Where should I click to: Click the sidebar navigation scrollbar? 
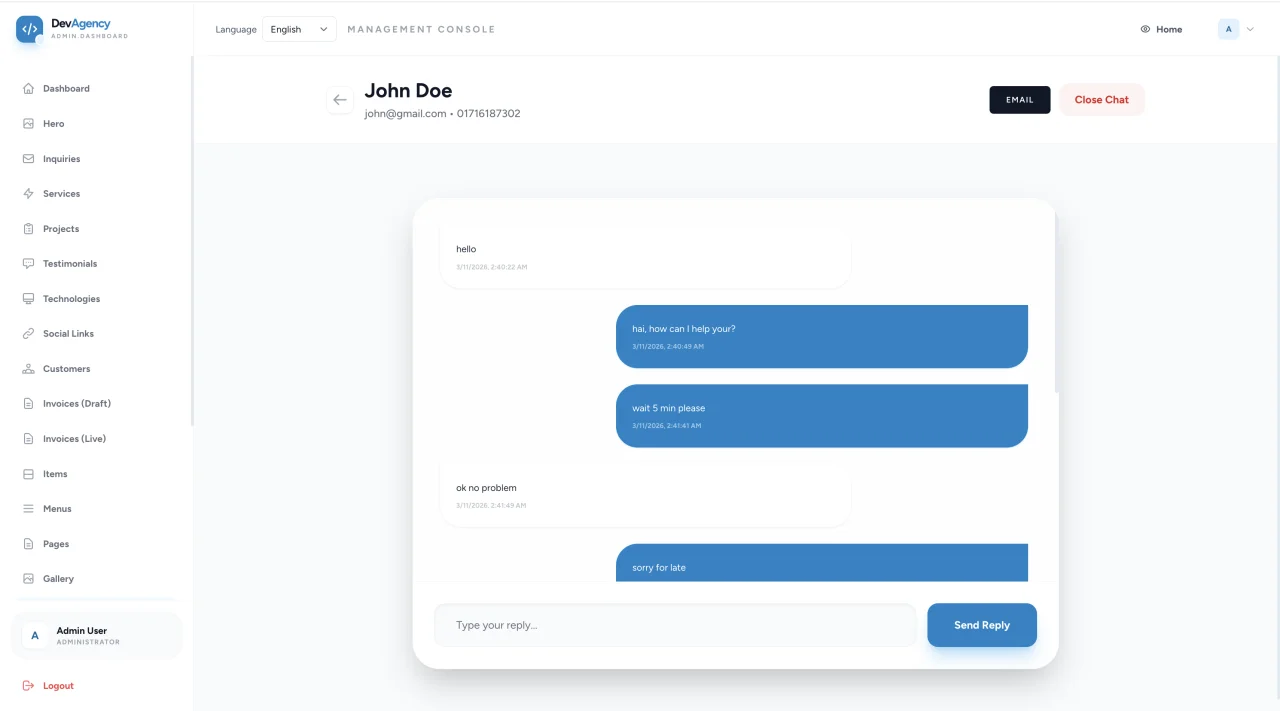point(192,240)
